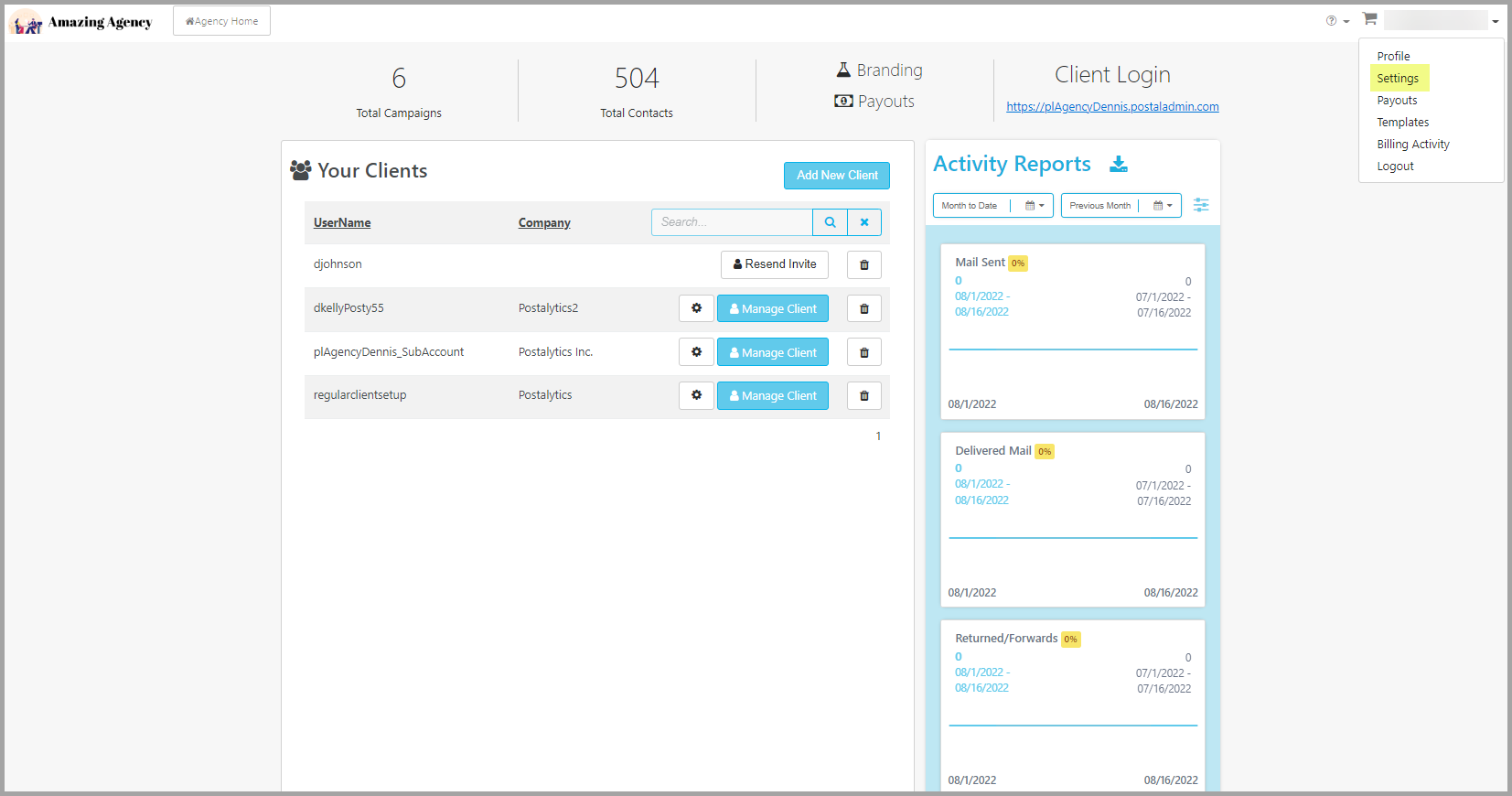Clear client search with X button

click(x=864, y=222)
